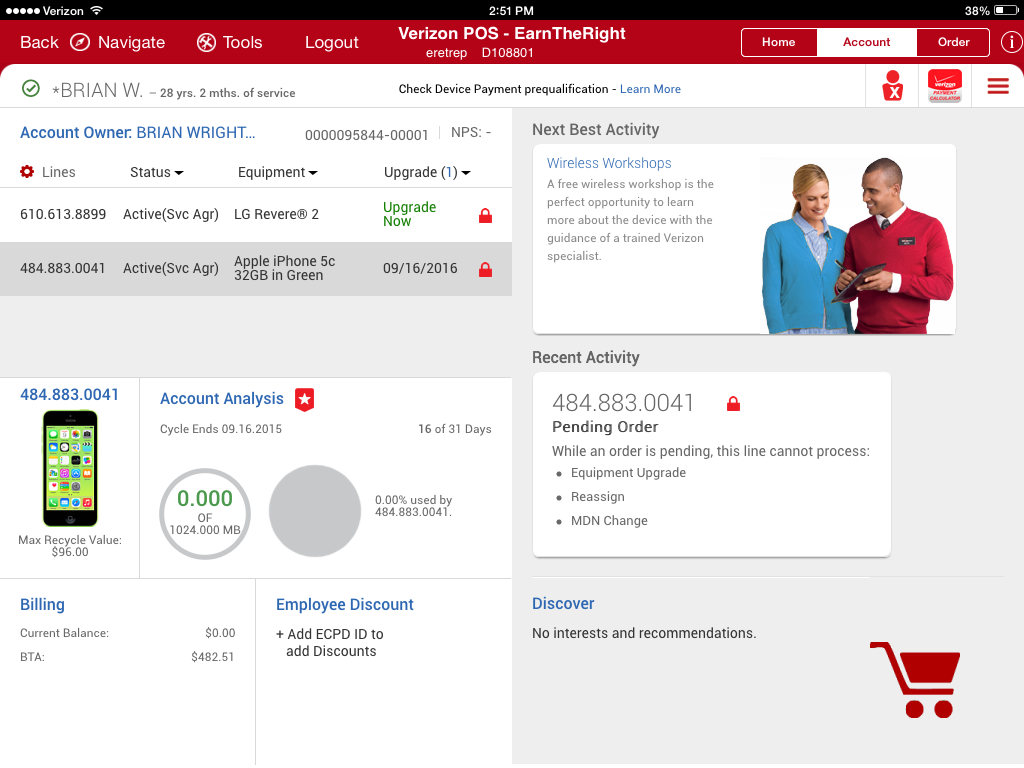Tap the battery indicator in status bar
The height and width of the screenshot is (768, 1024).
pos(1006,10)
